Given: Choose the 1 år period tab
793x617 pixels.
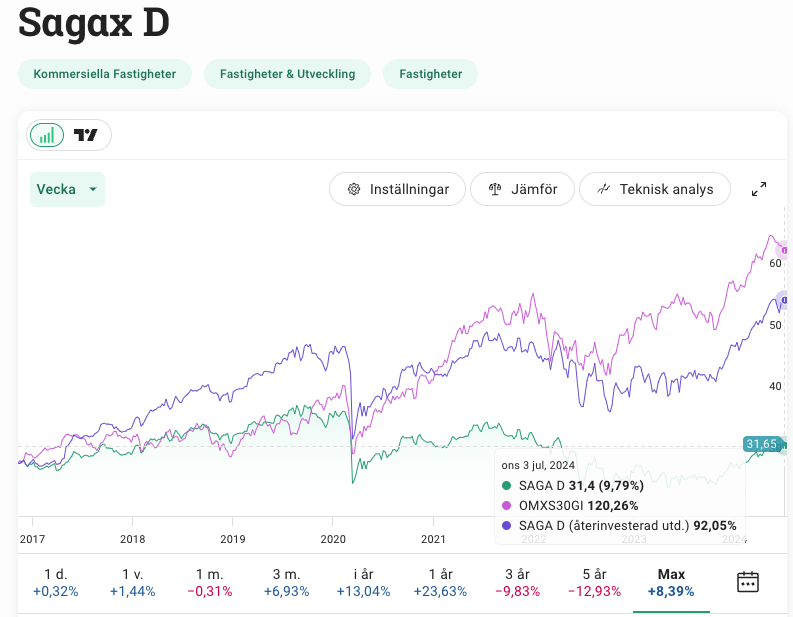Looking at the screenshot, I should (440, 582).
